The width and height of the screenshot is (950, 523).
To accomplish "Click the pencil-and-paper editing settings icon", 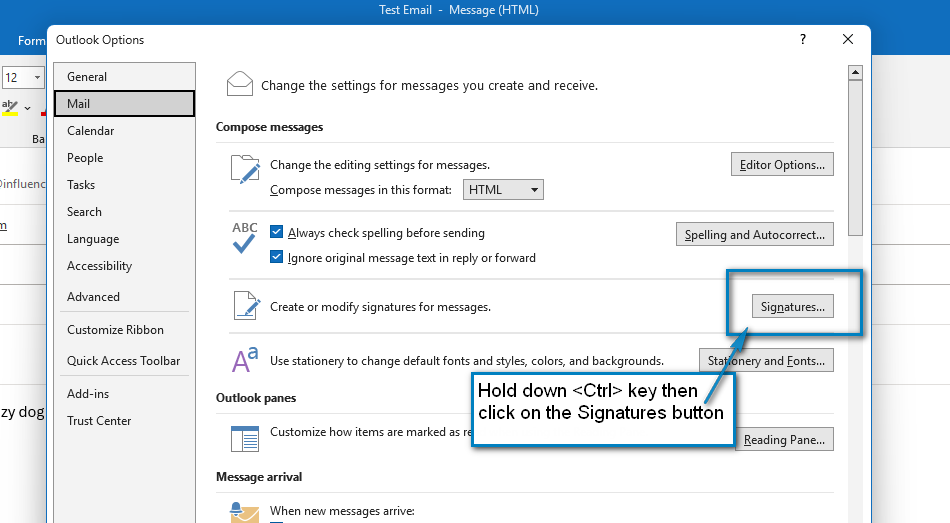I will [245, 168].
